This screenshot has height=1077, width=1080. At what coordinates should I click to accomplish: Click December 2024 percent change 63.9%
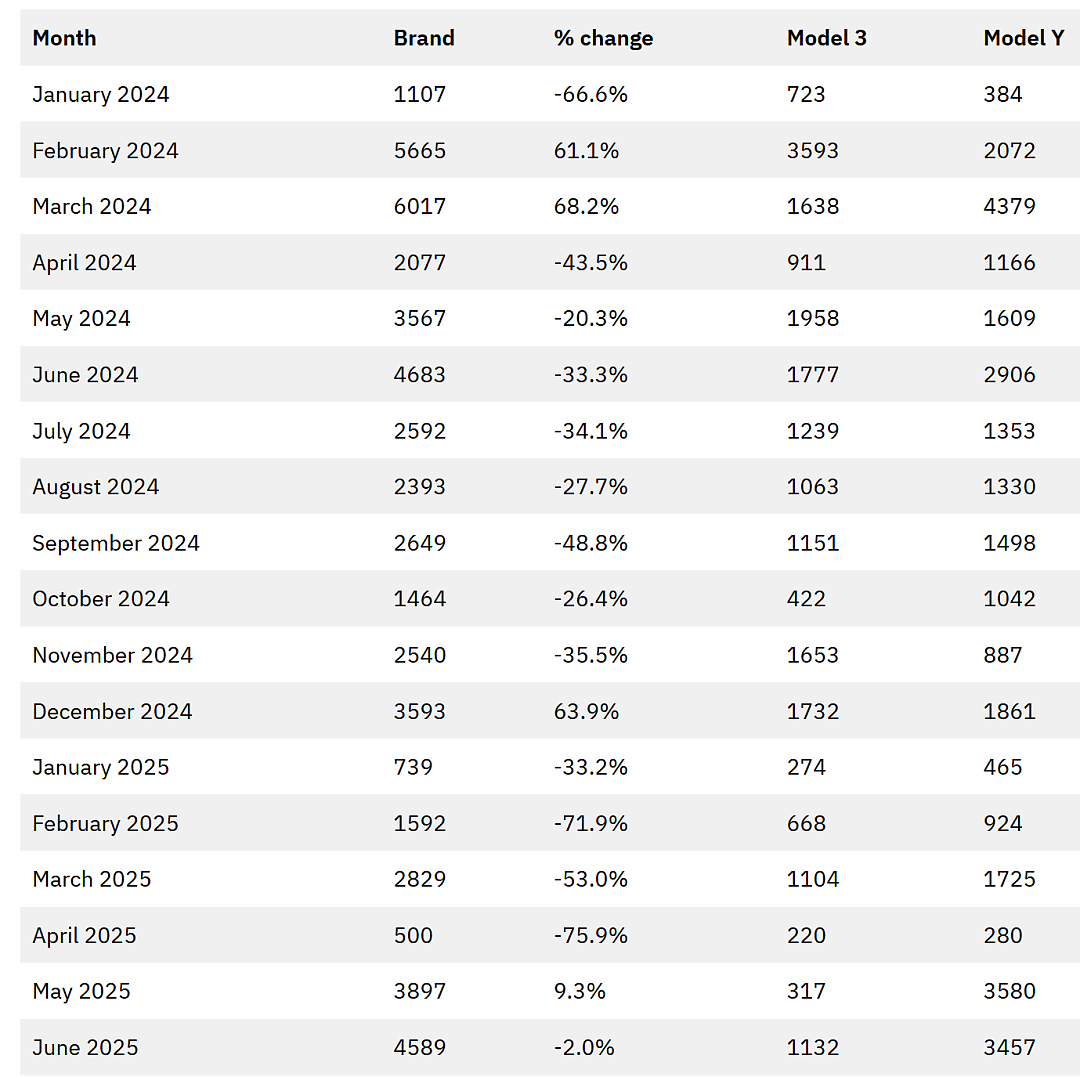coord(586,711)
